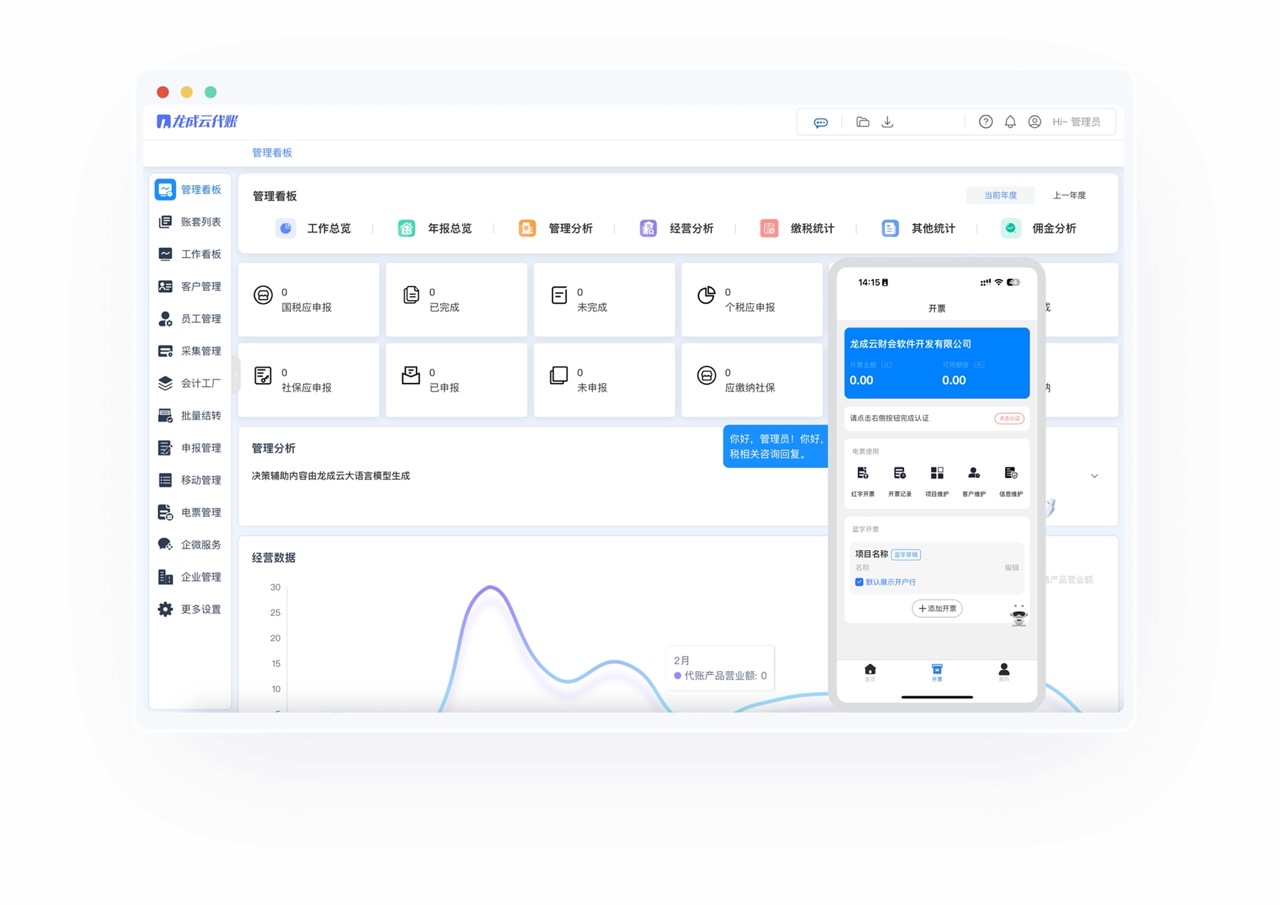Open notifications bell icon

point(1010,122)
